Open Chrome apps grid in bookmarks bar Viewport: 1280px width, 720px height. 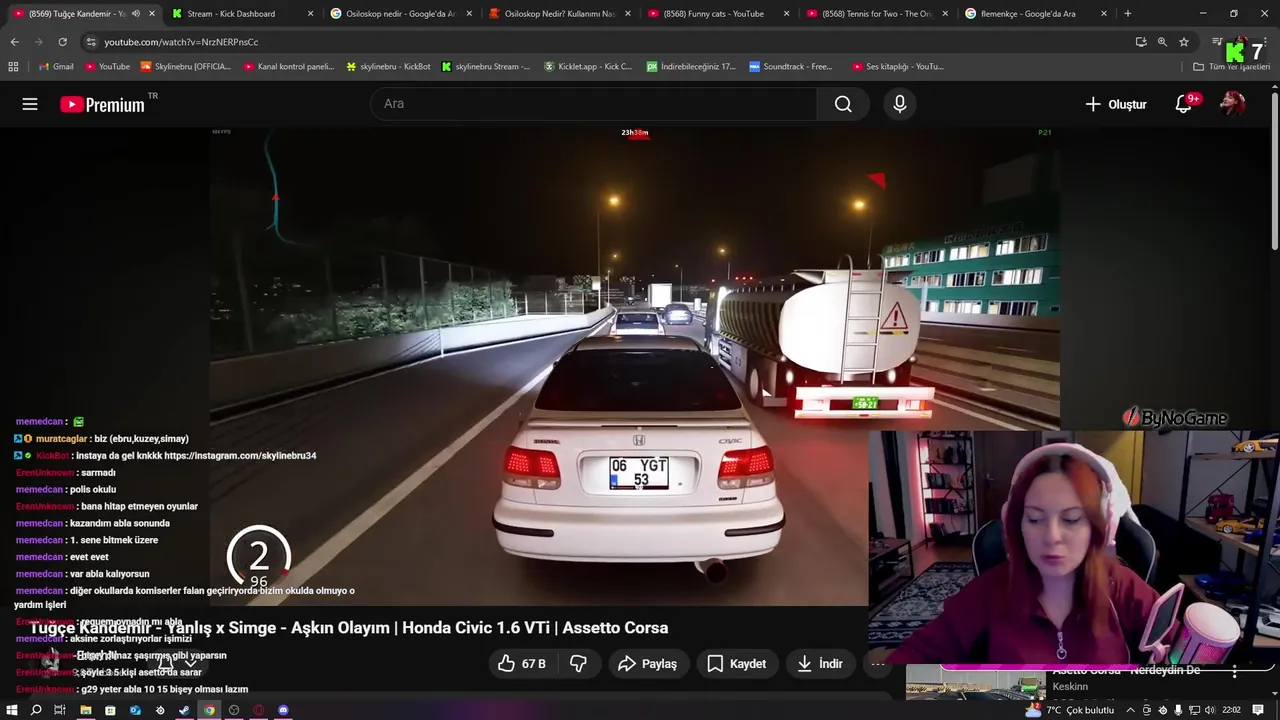13,66
